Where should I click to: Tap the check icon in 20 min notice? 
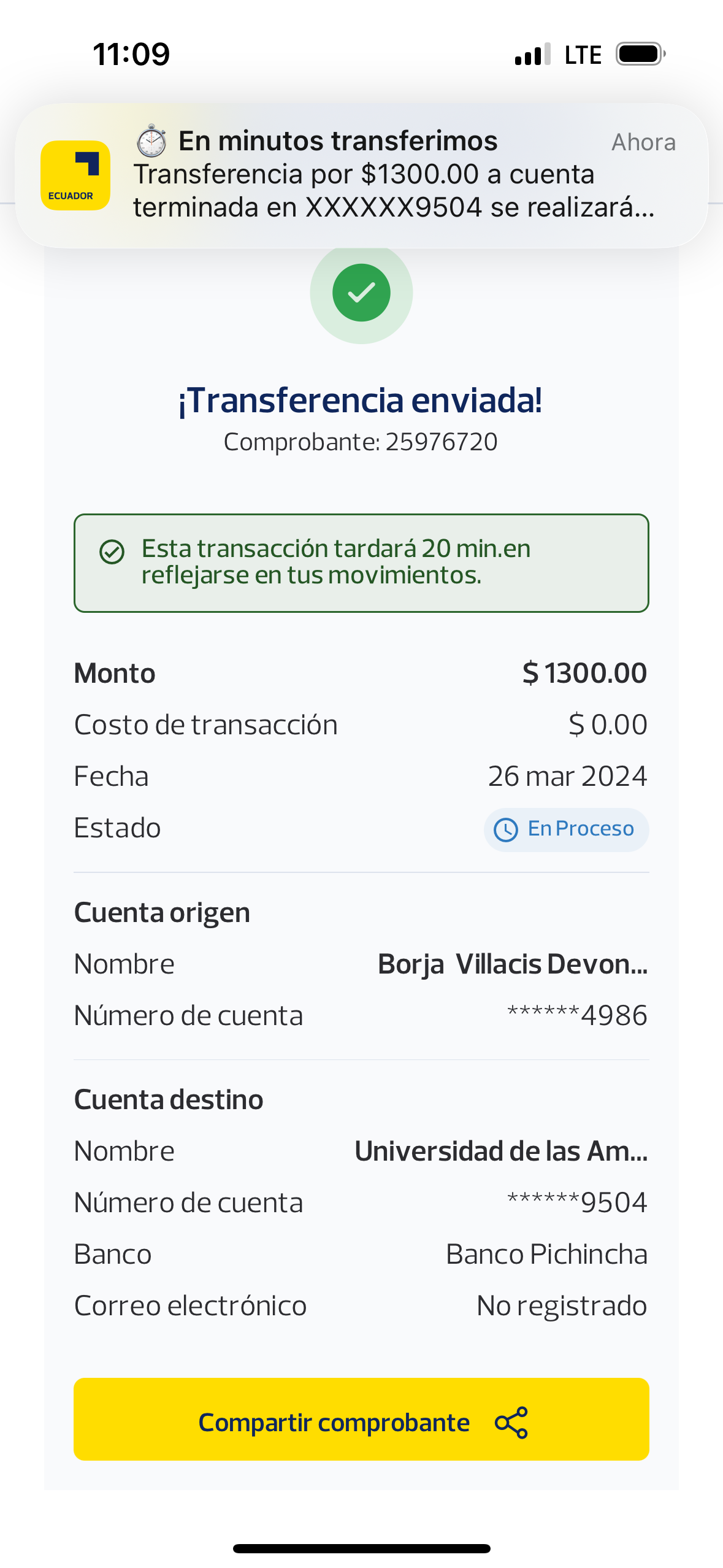112,551
